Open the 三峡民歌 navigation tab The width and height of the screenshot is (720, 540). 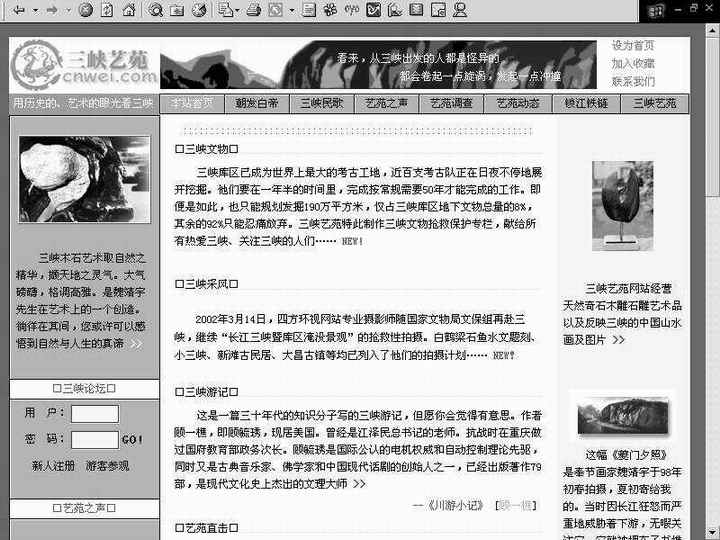(322, 104)
